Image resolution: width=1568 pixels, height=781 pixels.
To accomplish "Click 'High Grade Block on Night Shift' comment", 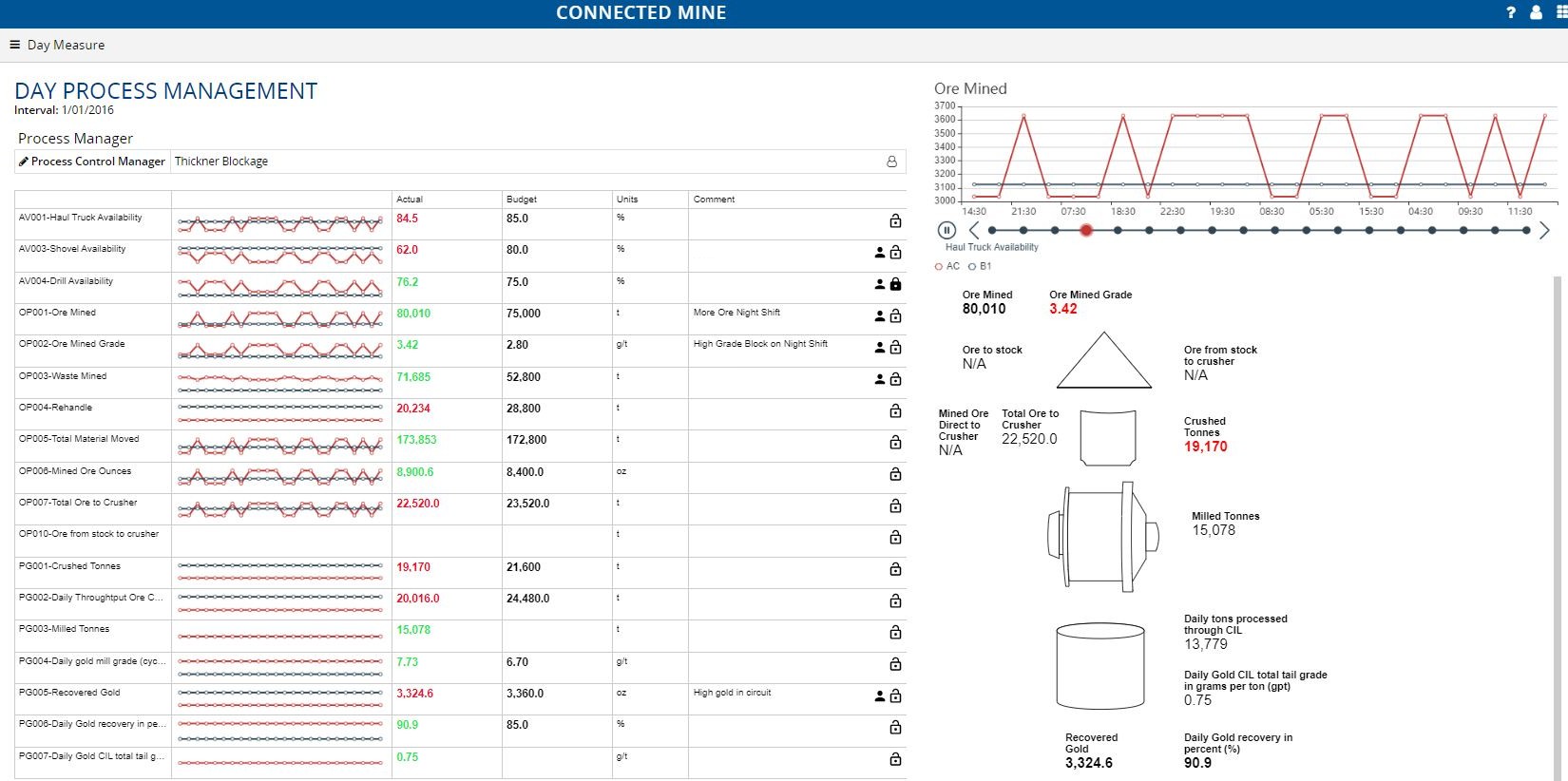I will [760, 344].
